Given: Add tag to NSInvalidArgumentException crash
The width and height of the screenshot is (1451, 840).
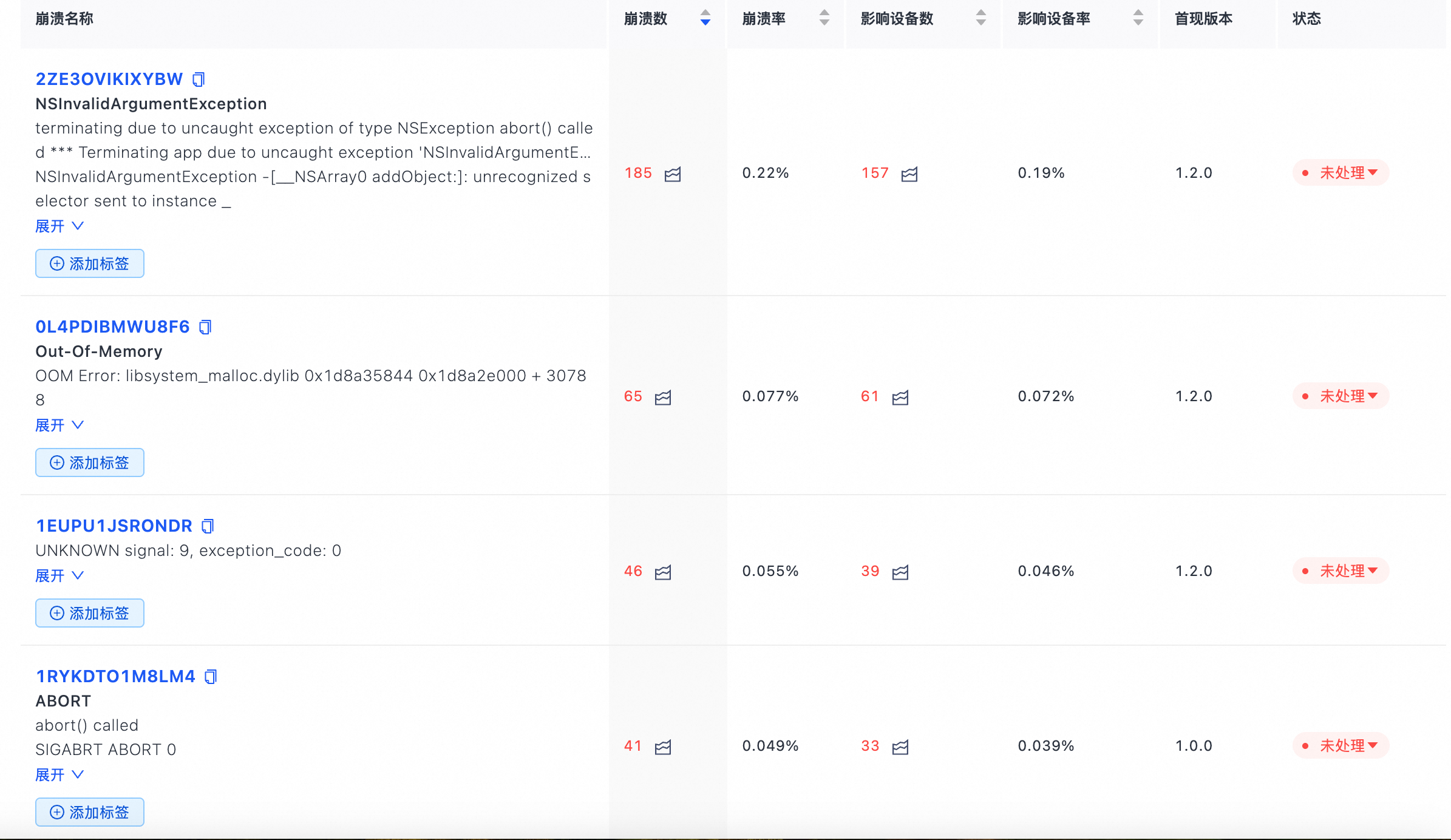Looking at the screenshot, I should [x=90, y=263].
